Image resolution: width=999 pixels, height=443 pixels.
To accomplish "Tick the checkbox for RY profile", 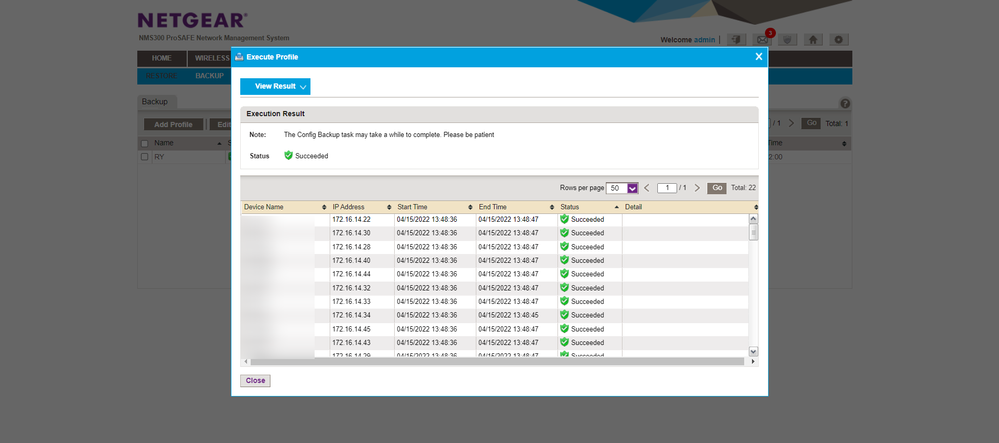I will (x=145, y=157).
